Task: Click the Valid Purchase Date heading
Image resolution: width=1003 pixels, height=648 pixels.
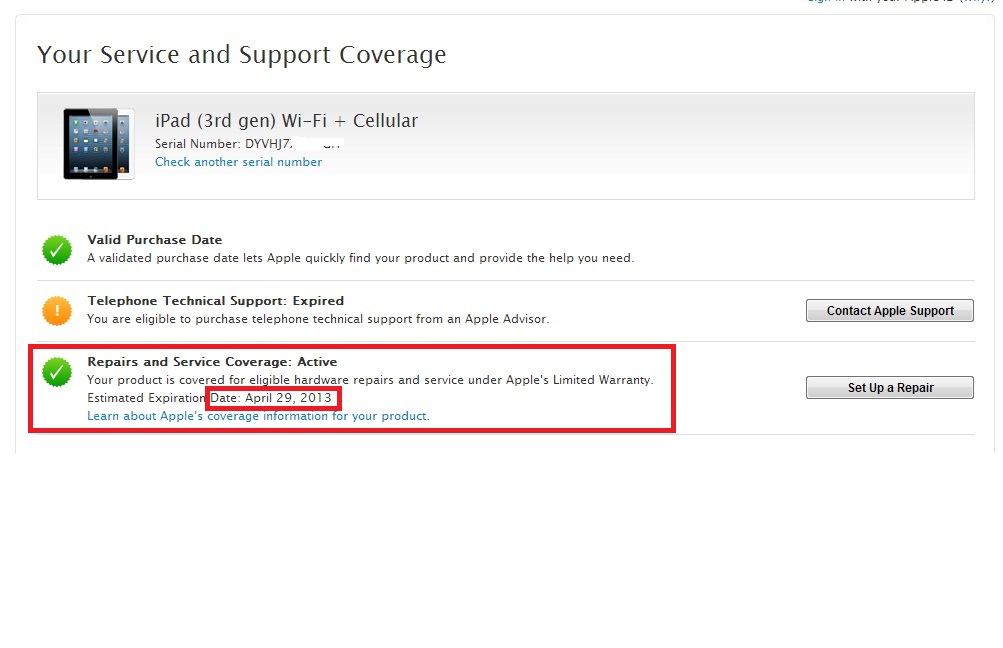Action: pos(154,240)
